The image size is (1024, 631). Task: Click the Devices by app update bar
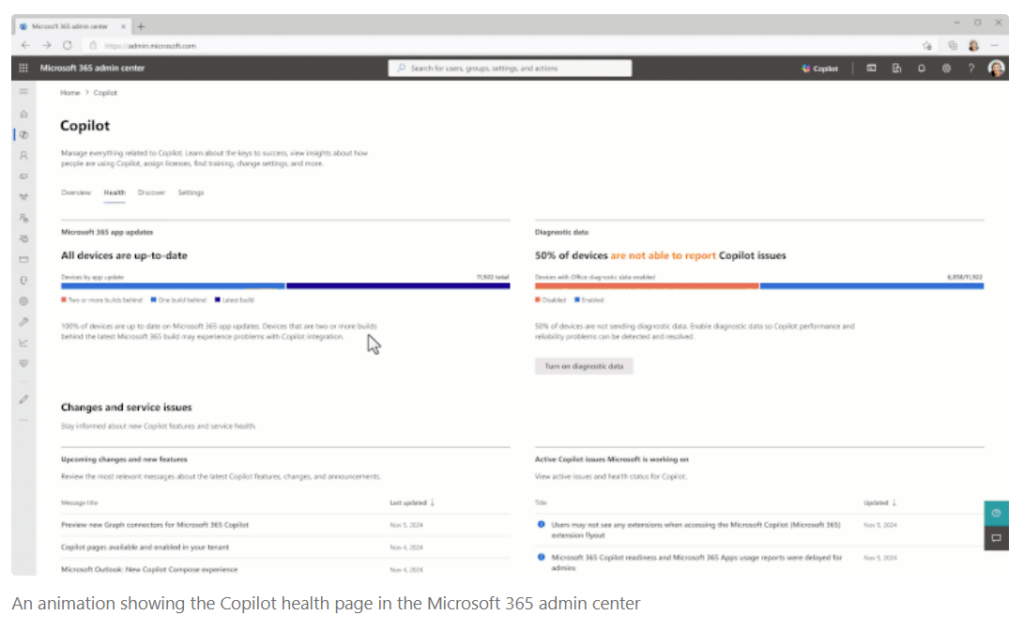285,285
